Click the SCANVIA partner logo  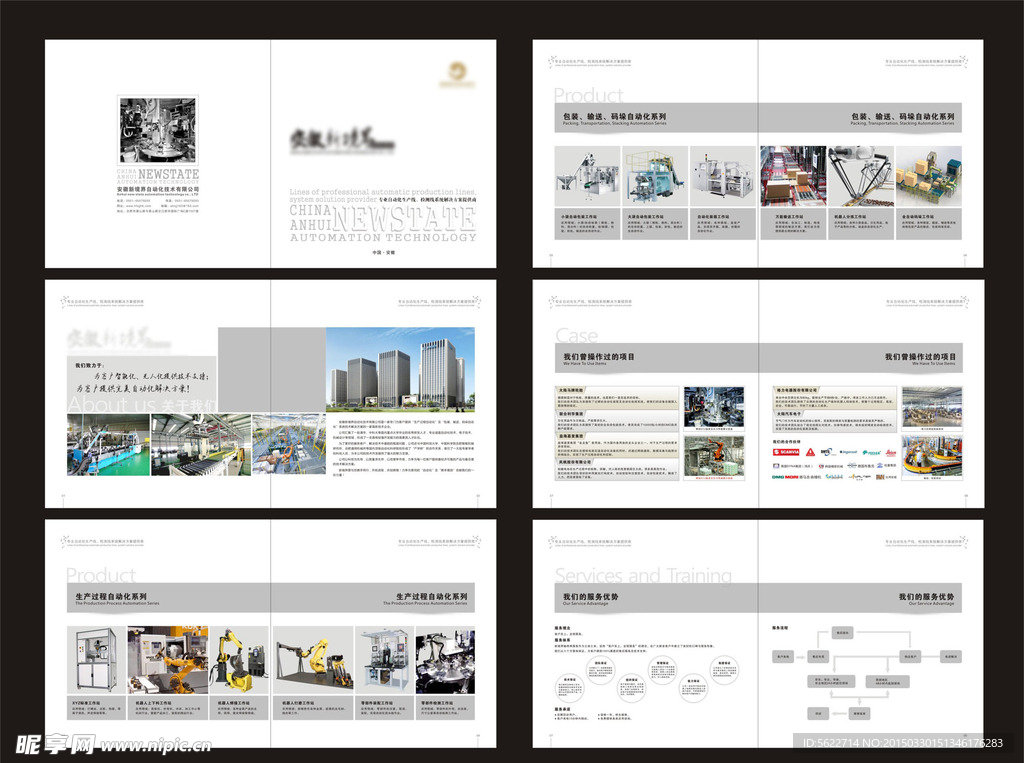click(787, 451)
